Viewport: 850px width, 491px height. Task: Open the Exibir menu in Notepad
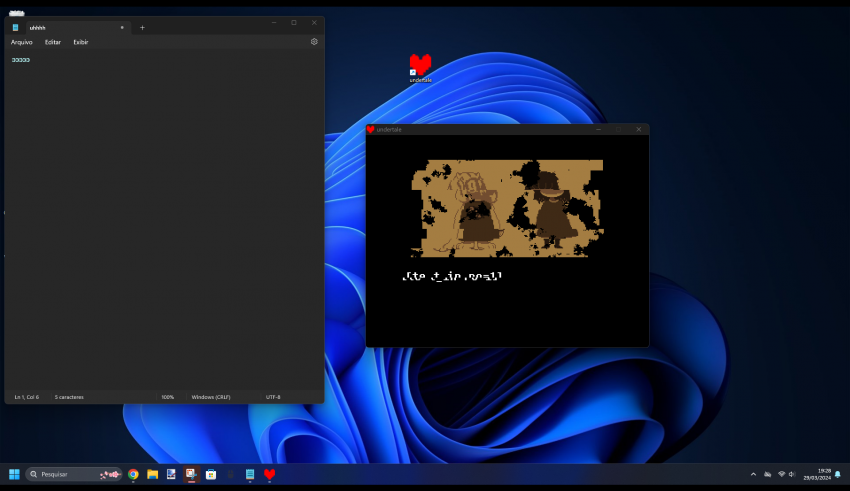point(81,42)
